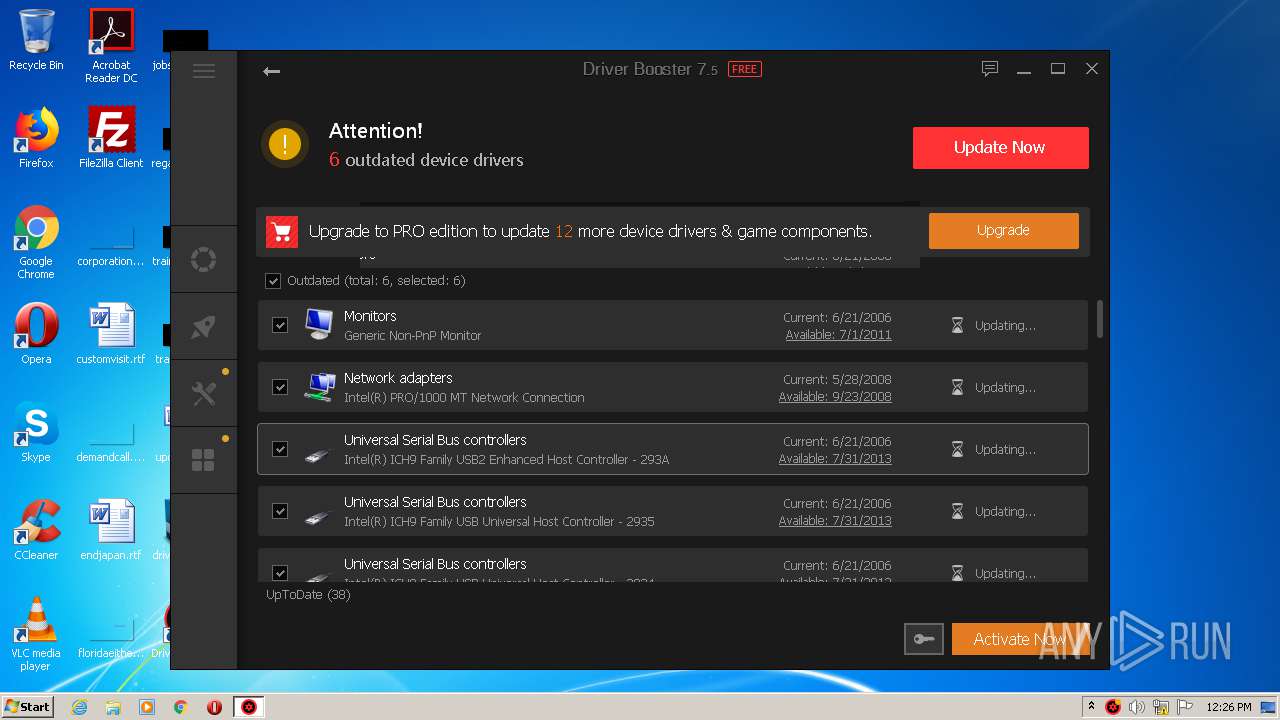Open Available 7/31/2013 link for controller 293A
This screenshot has height=720, width=1280.
pos(835,459)
